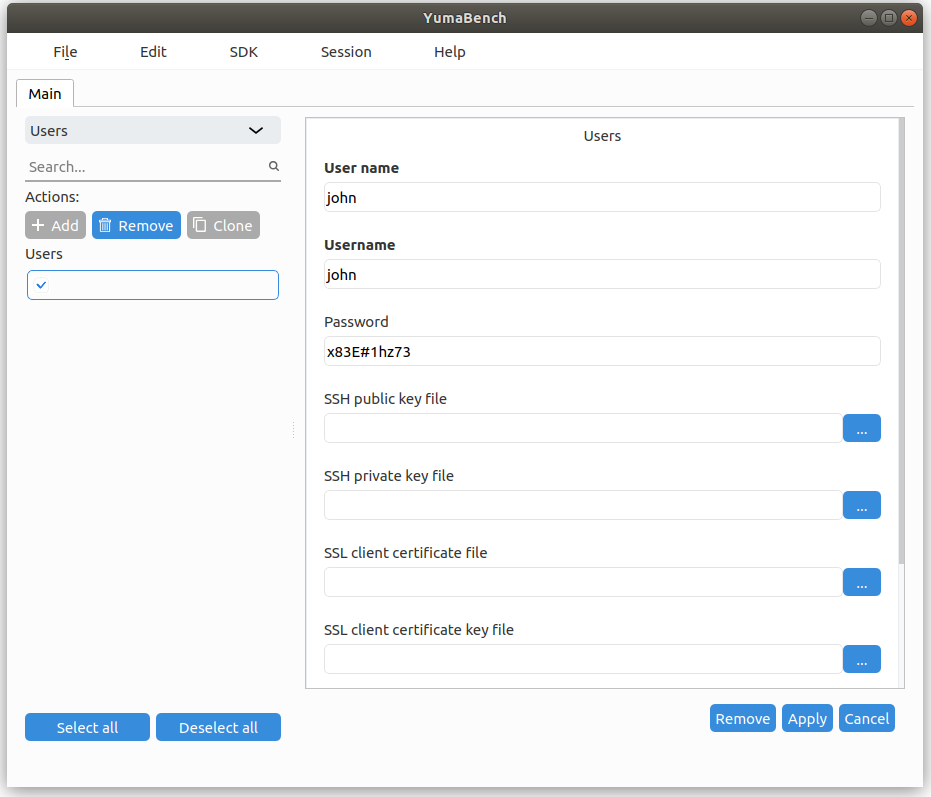Browse for SSL client certificate key file
This screenshot has width=931, height=797.
[862, 659]
